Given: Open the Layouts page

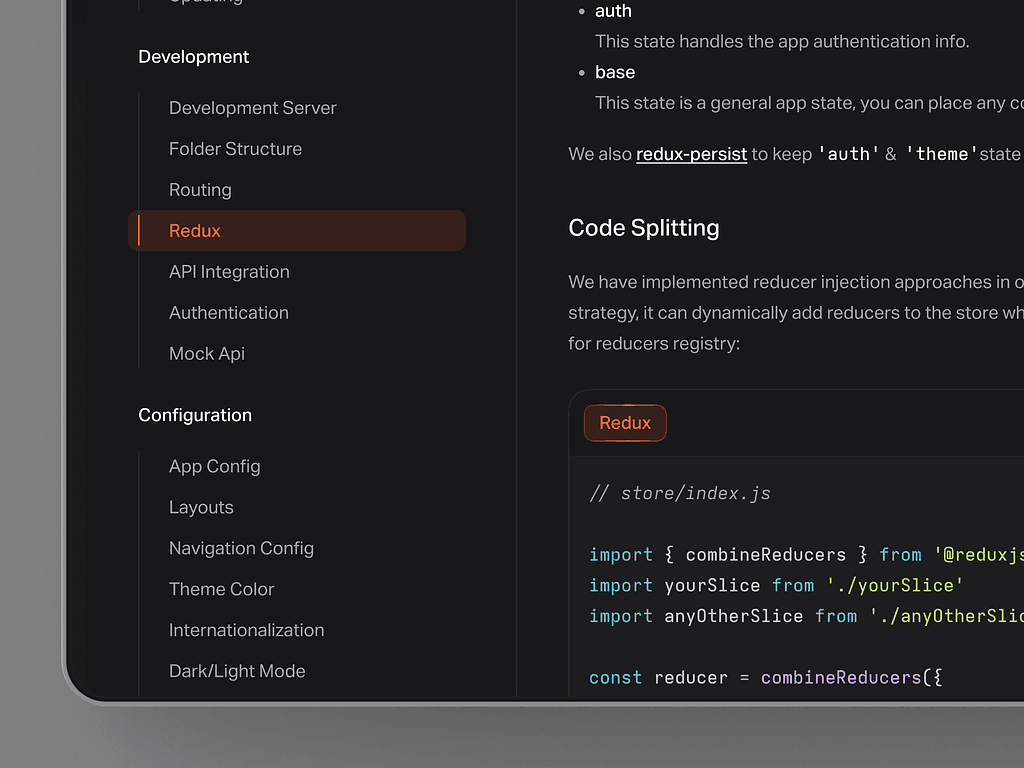Looking at the screenshot, I should pyautogui.click(x=201, y=508).
